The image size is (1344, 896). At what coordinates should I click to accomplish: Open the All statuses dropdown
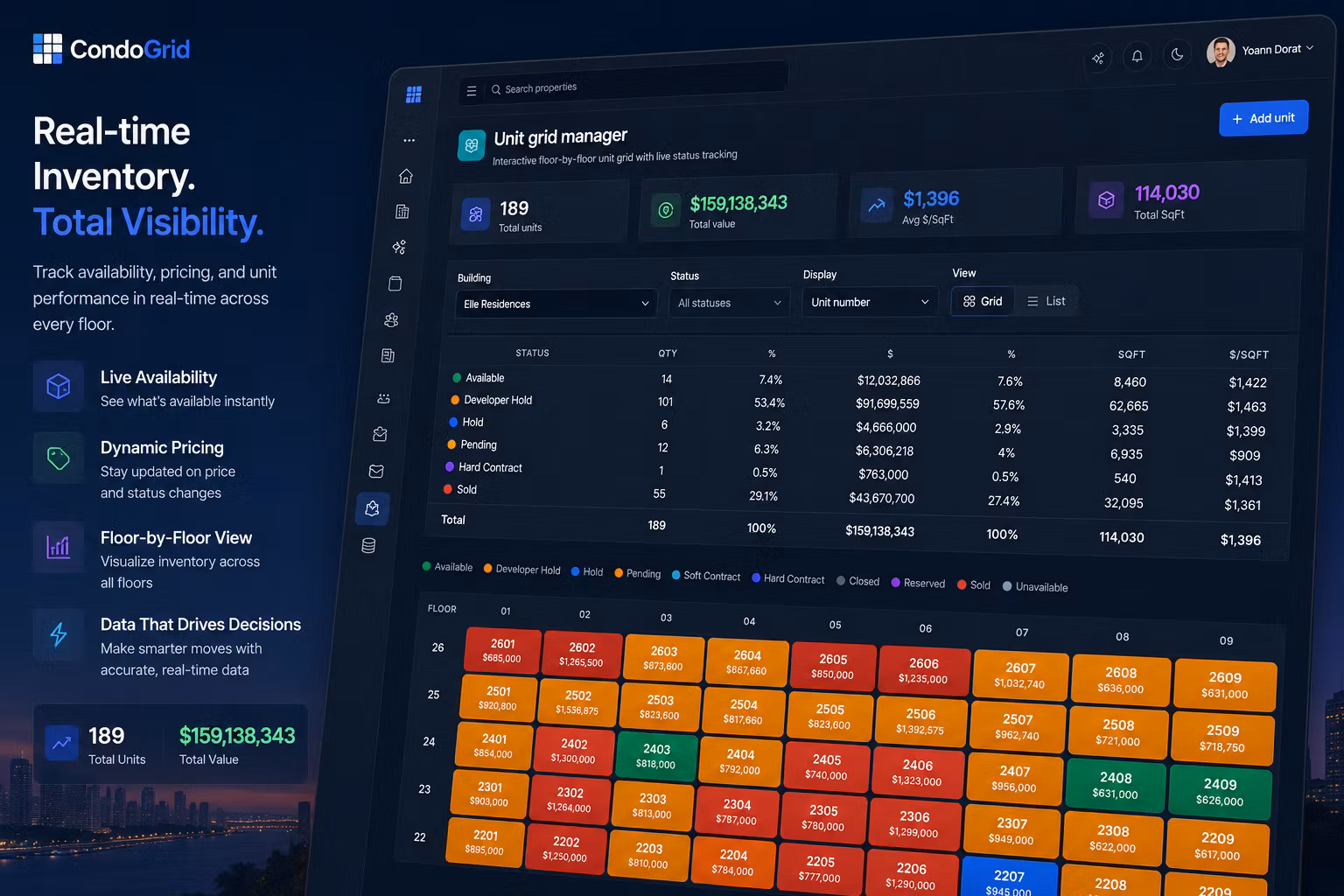730,303
